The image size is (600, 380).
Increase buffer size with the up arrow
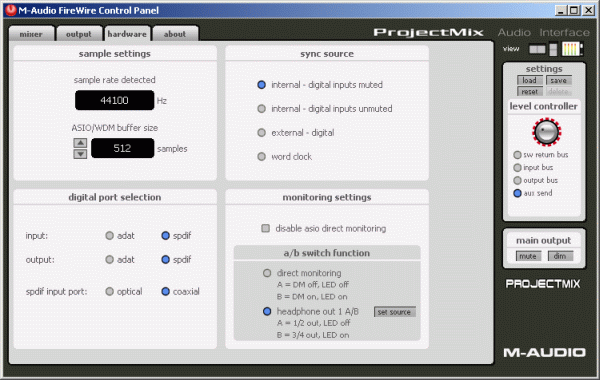point(80,143)
